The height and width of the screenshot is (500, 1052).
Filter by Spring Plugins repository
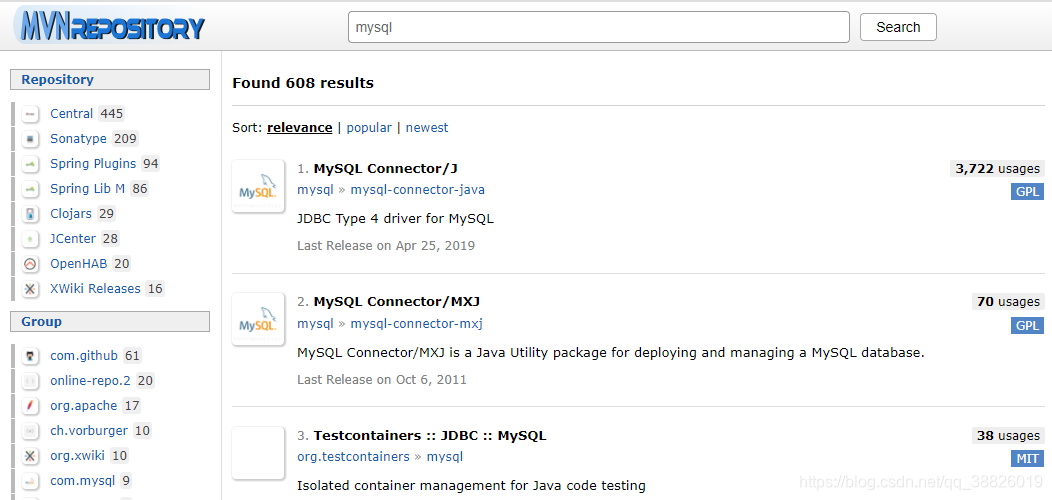tap(93, 164)
